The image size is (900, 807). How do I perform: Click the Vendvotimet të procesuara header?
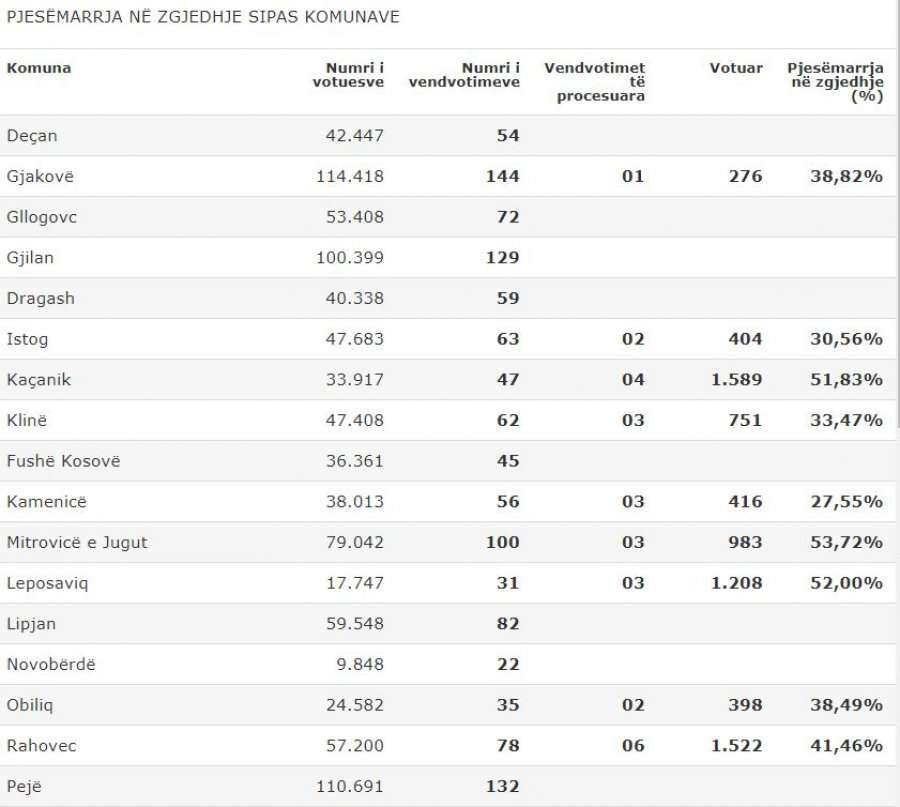594,82
